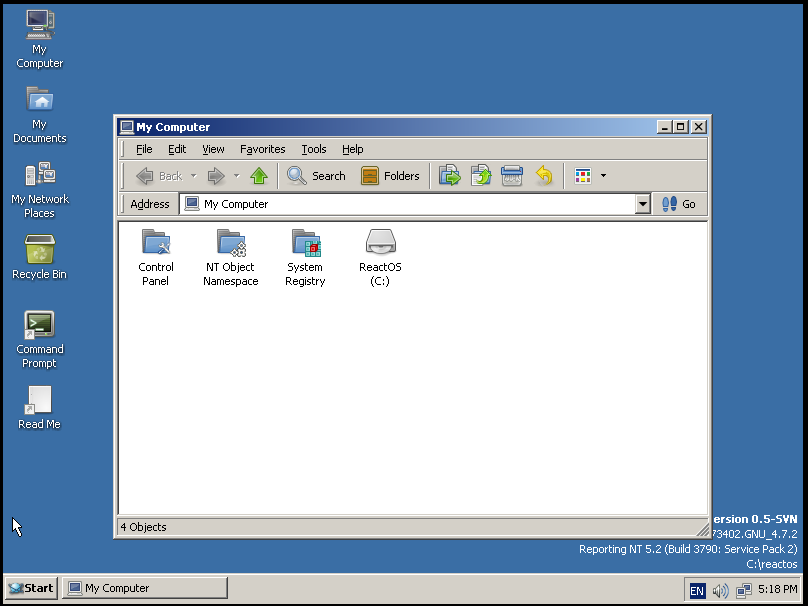Expand the Address bar dropdown
Viewport: 808px width, 606px height.
coord(642,204)
